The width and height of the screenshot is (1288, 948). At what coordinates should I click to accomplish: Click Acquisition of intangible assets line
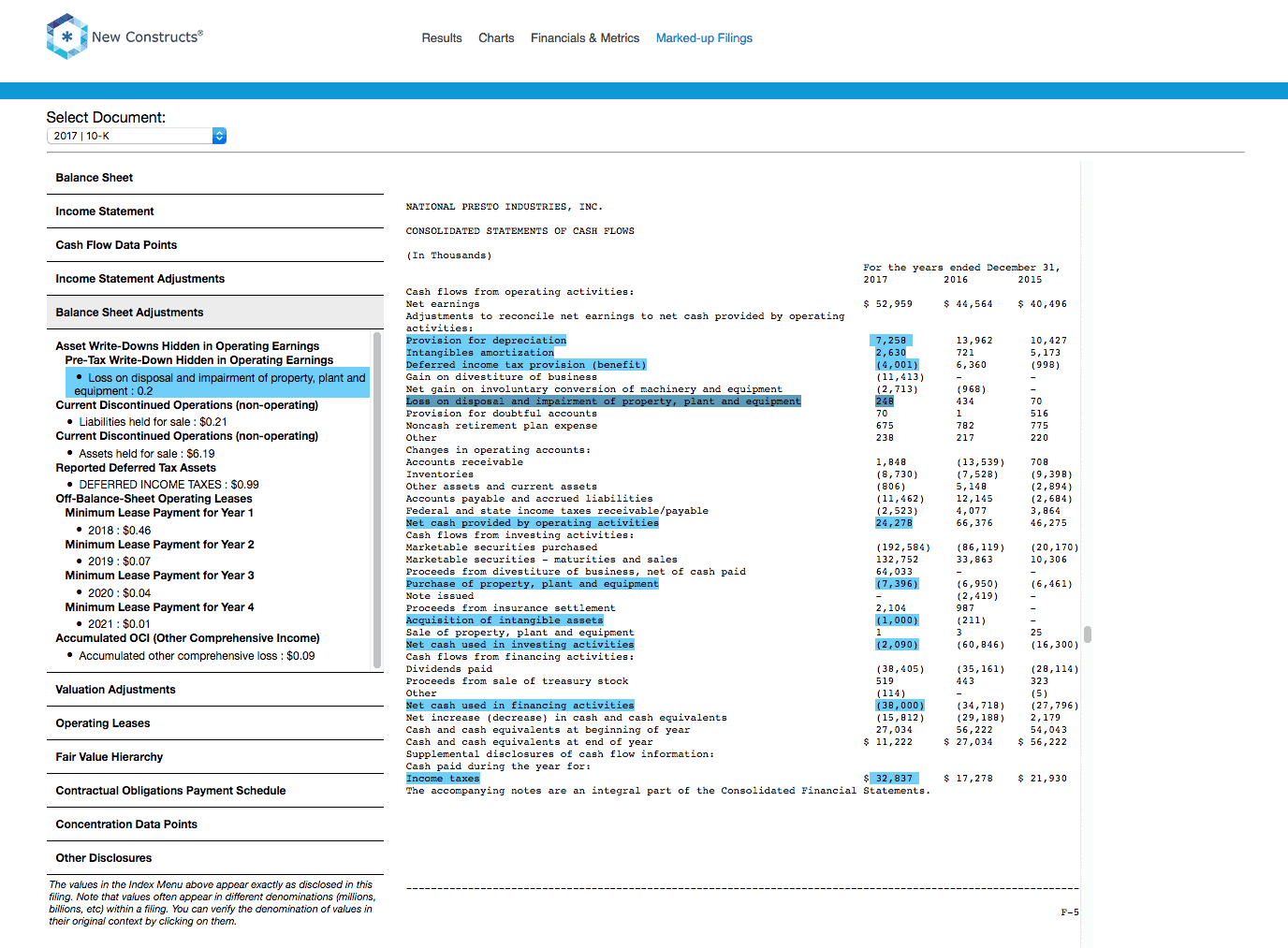[x=505, y=620]
